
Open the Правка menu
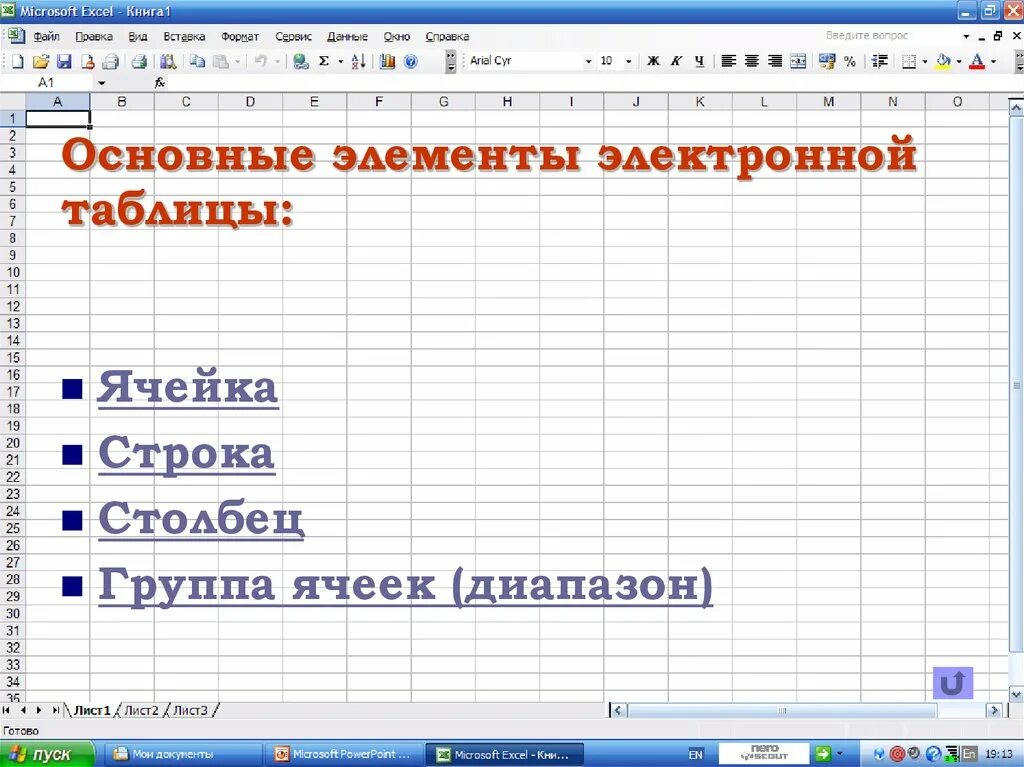(x=94, y=37)
